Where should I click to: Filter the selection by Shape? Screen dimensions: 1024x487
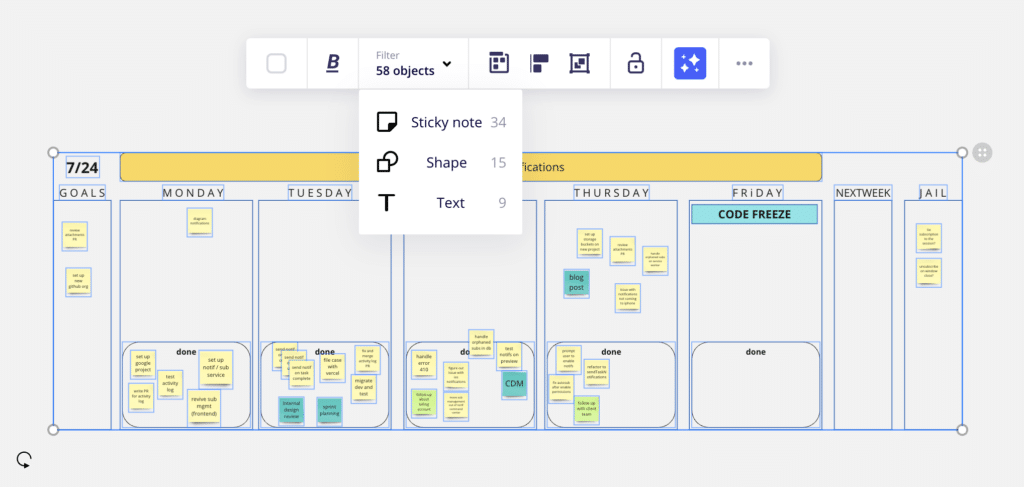point(441,163)
